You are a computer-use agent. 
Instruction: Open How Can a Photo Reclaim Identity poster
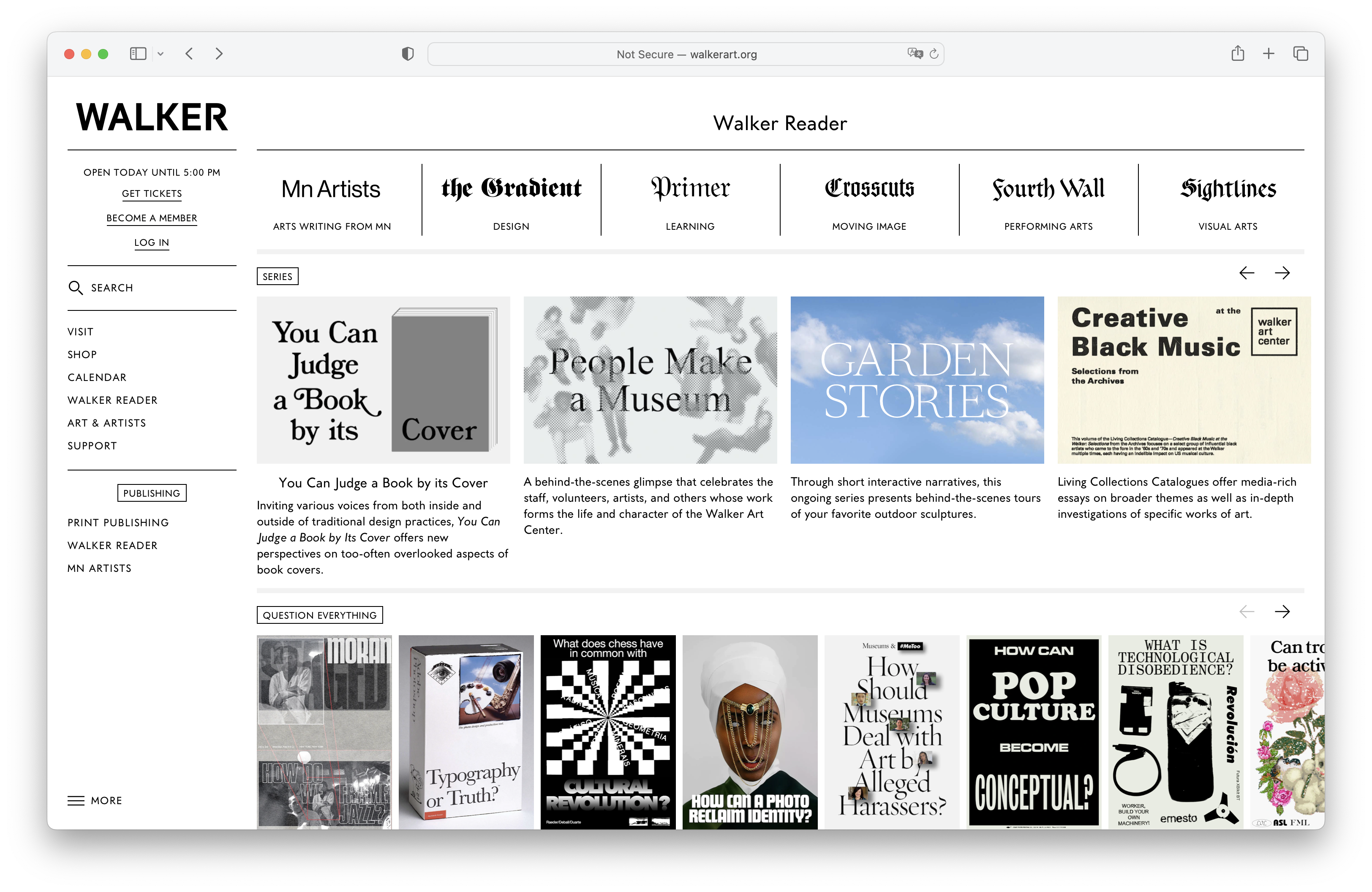750,732
